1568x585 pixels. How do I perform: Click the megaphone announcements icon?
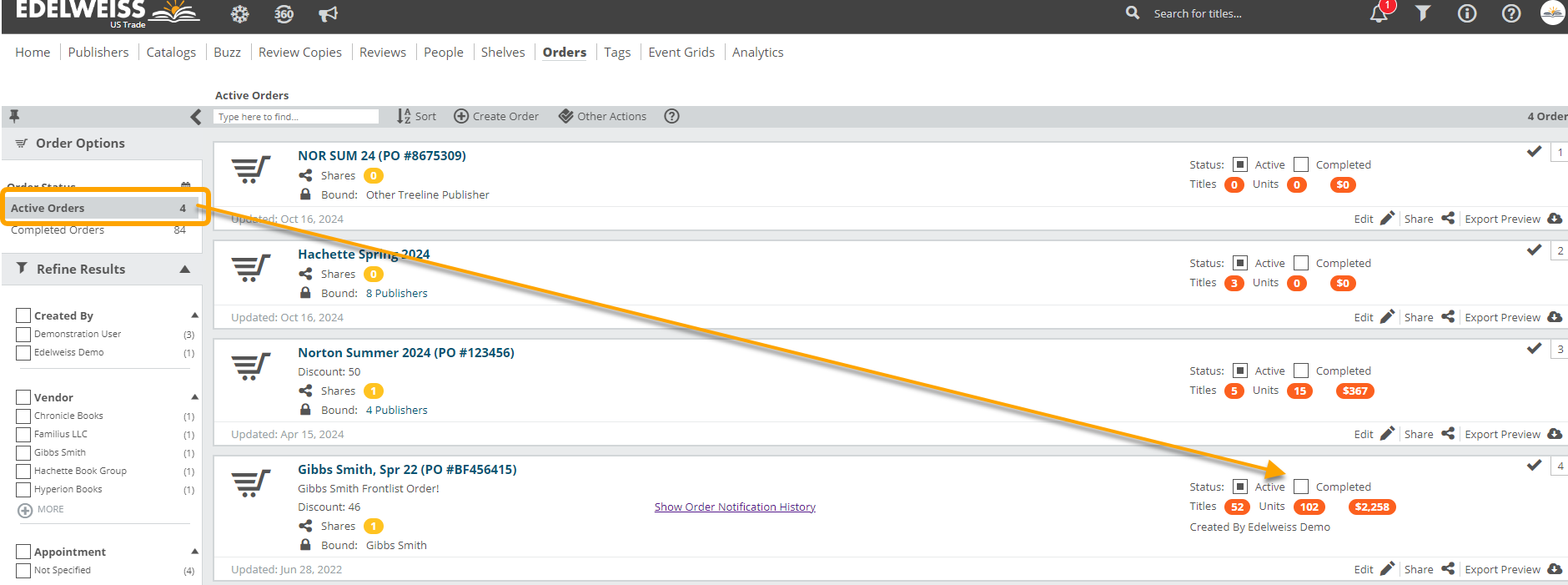tap(328, 13)
